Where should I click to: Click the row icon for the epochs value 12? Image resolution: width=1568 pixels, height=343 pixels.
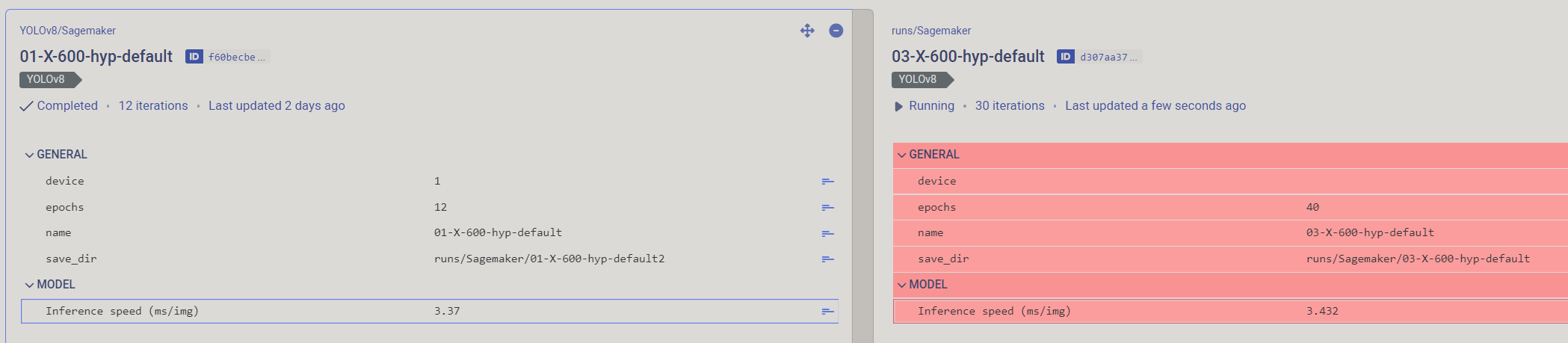(827, 208)
